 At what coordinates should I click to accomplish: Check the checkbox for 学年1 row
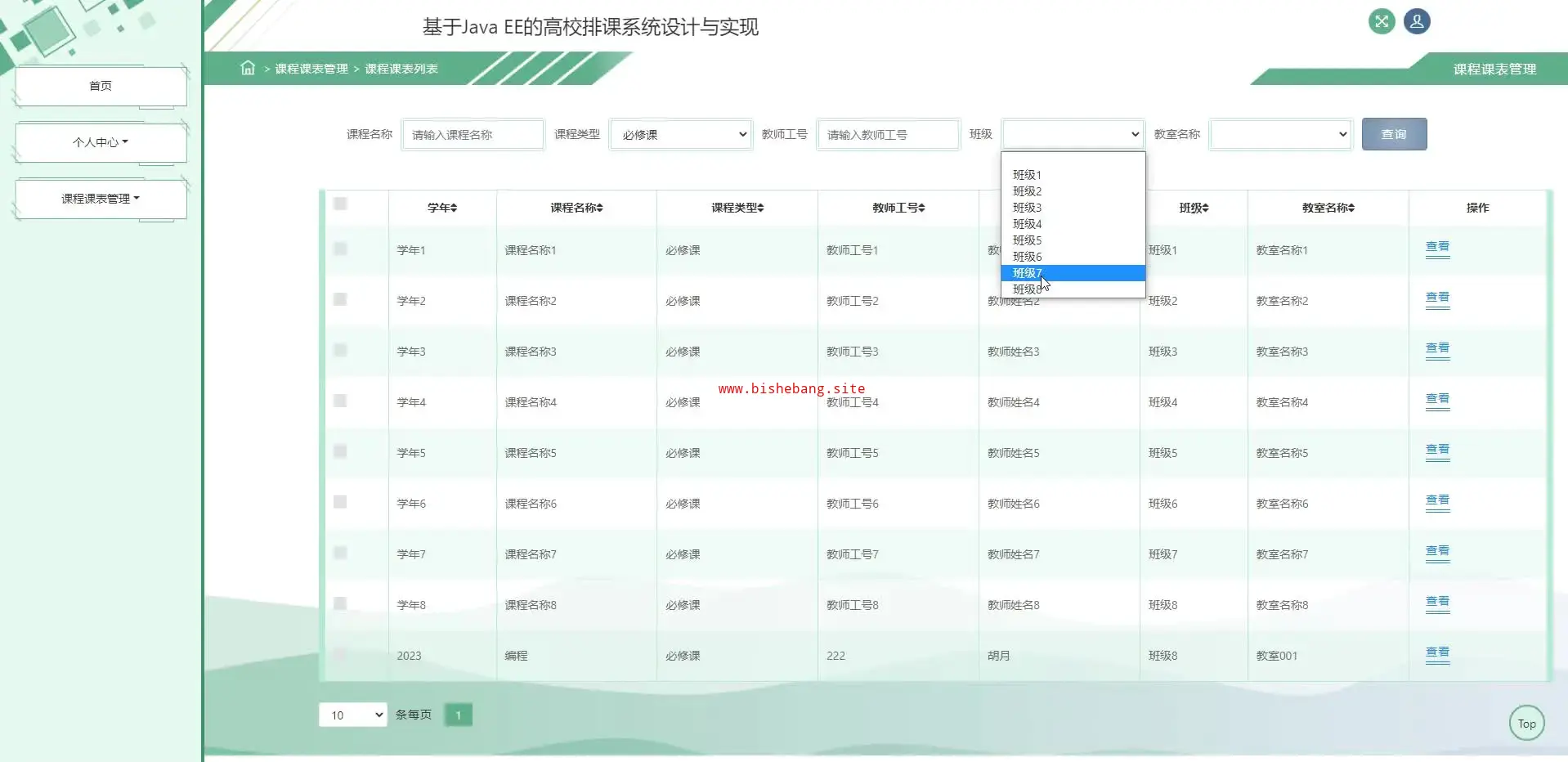(x=340, y=249)
